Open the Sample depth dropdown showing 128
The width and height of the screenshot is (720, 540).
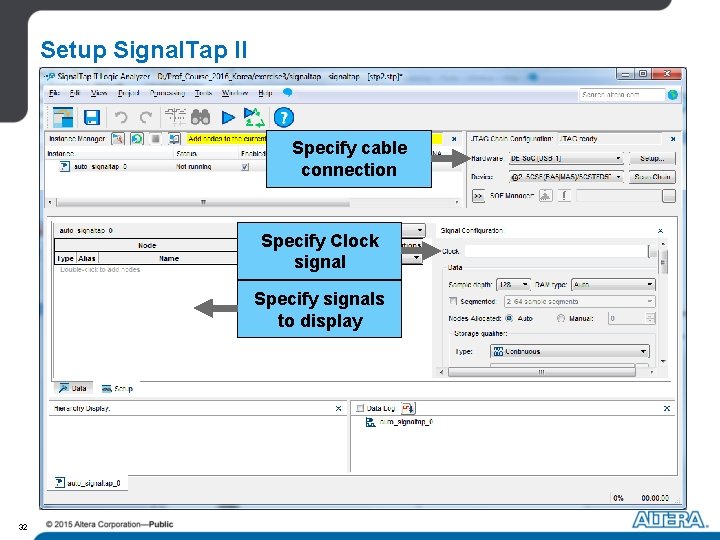[x=513, y=285]
